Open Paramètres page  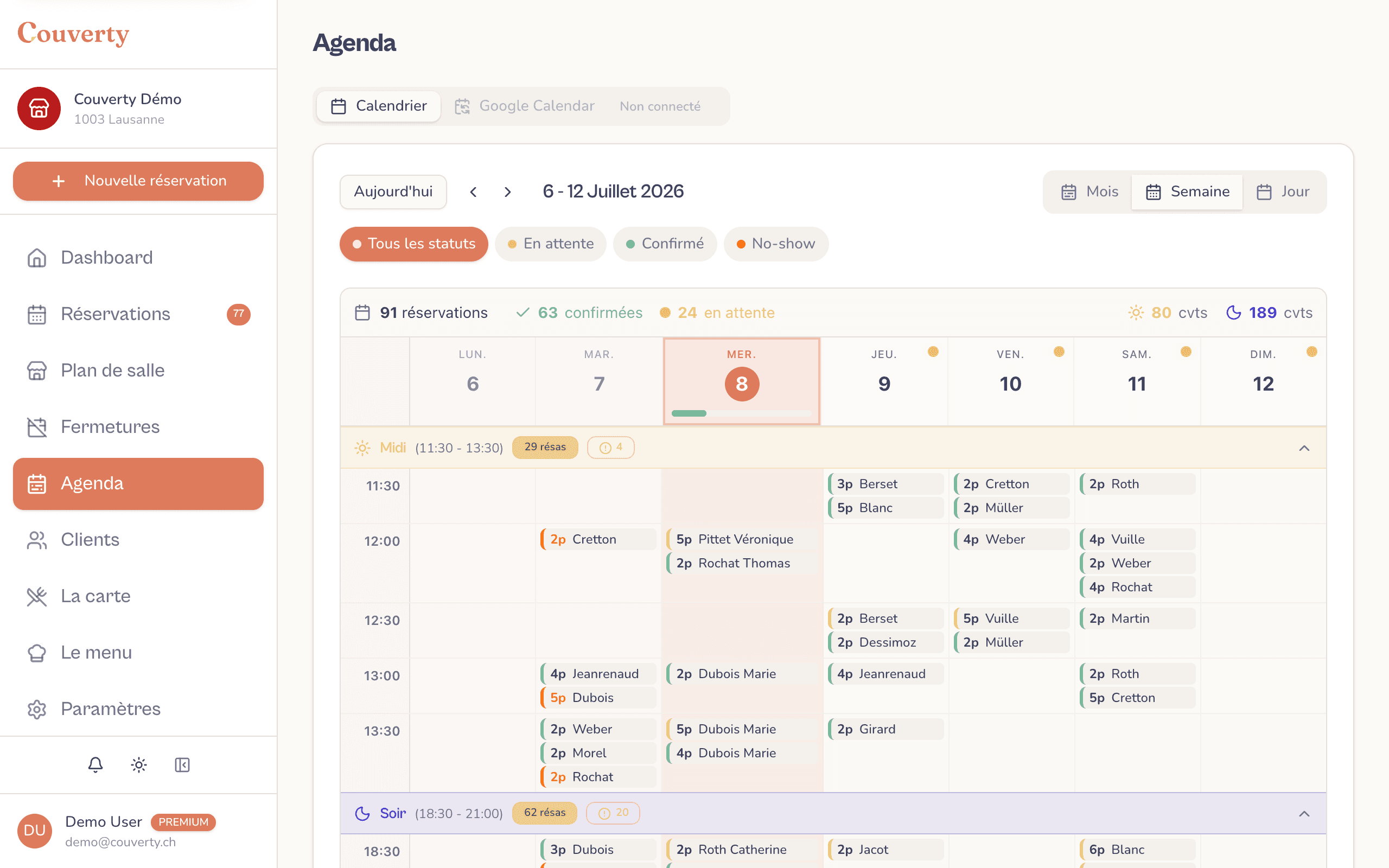[138, 709]
